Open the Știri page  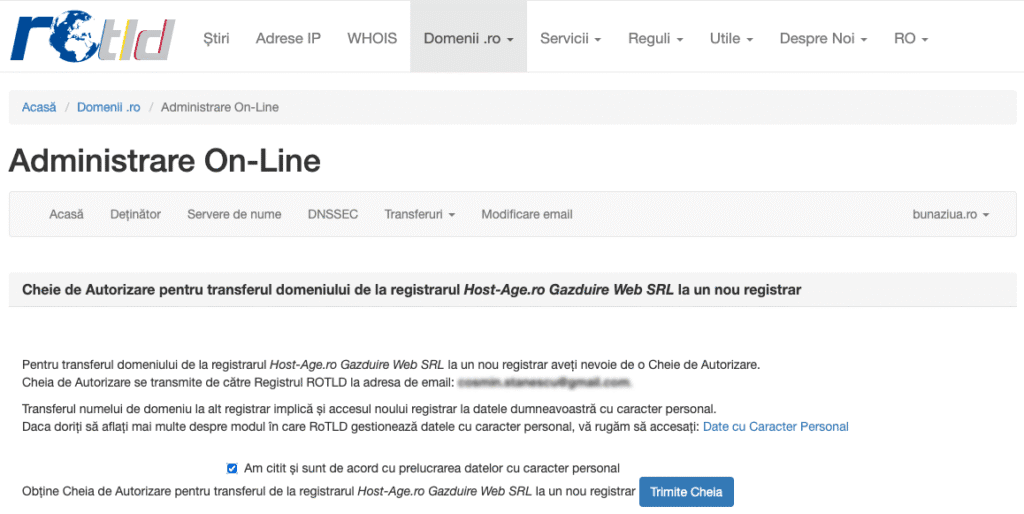point(216,38)
